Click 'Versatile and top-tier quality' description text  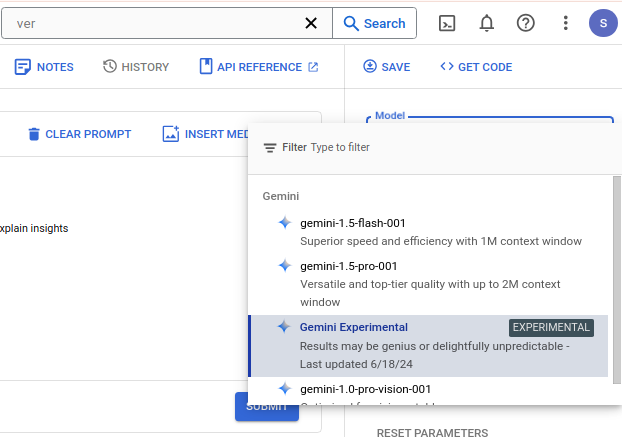click(x=430, y=293)
